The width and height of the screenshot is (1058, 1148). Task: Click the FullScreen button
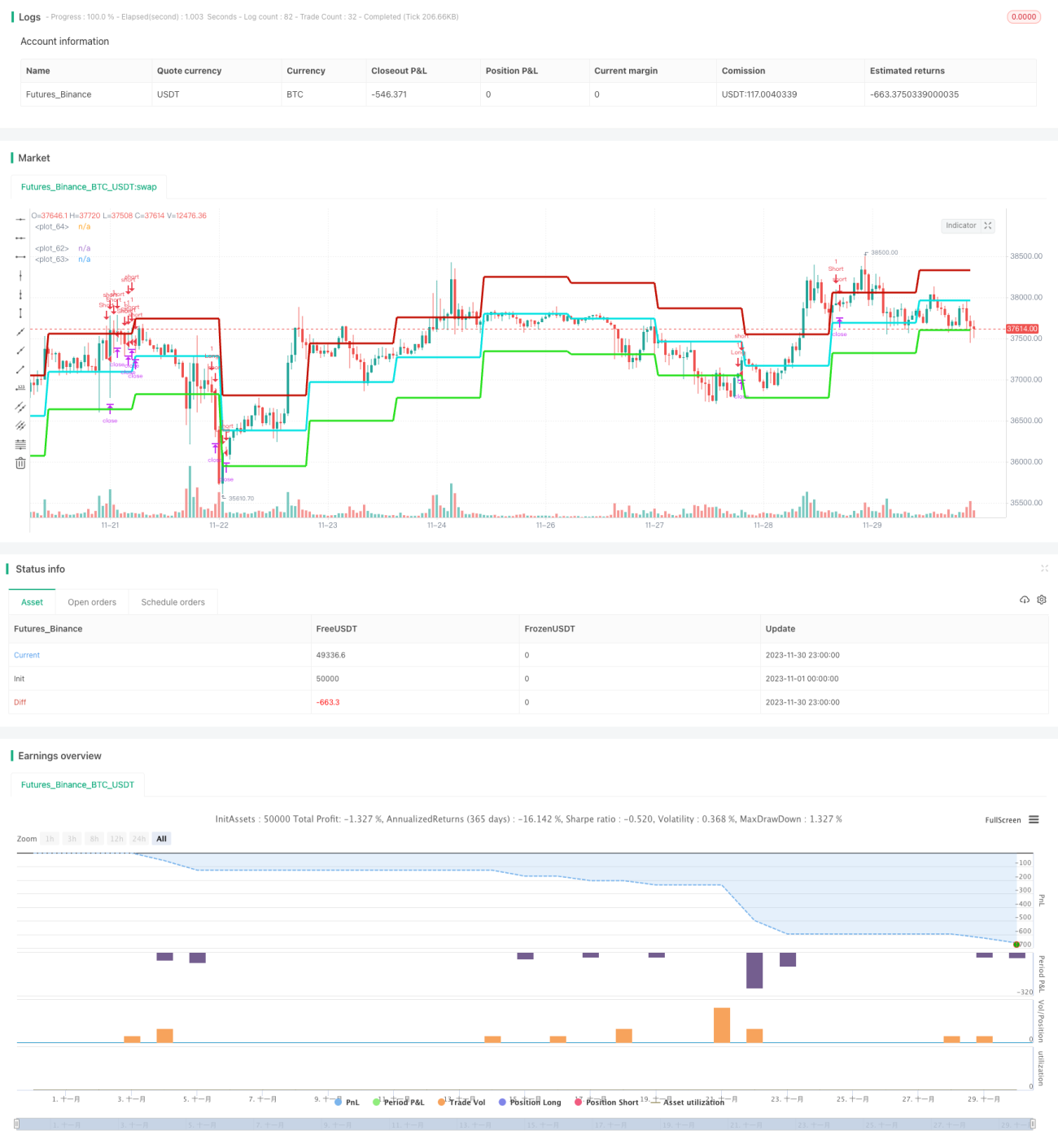pos(1003,820)
